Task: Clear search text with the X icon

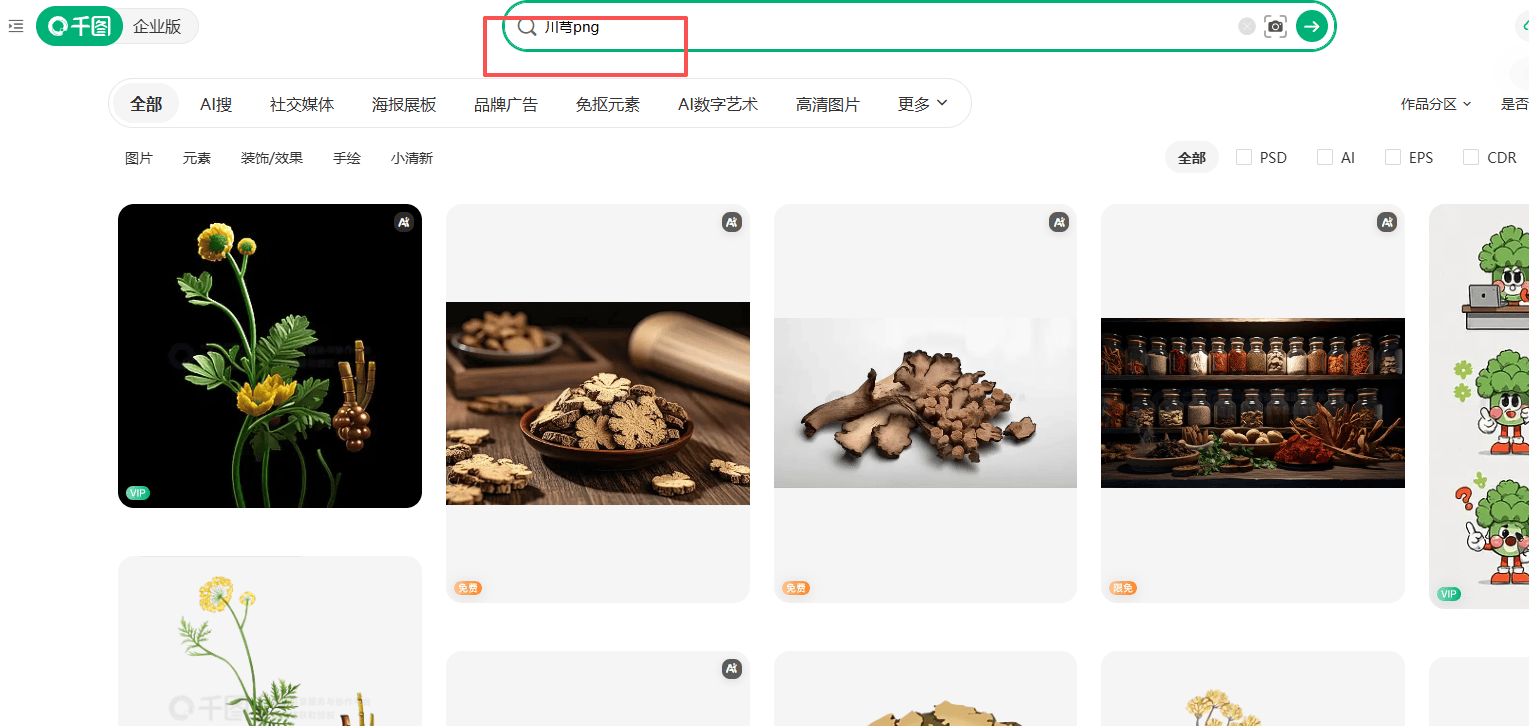Action: [x=1246, y=27]
